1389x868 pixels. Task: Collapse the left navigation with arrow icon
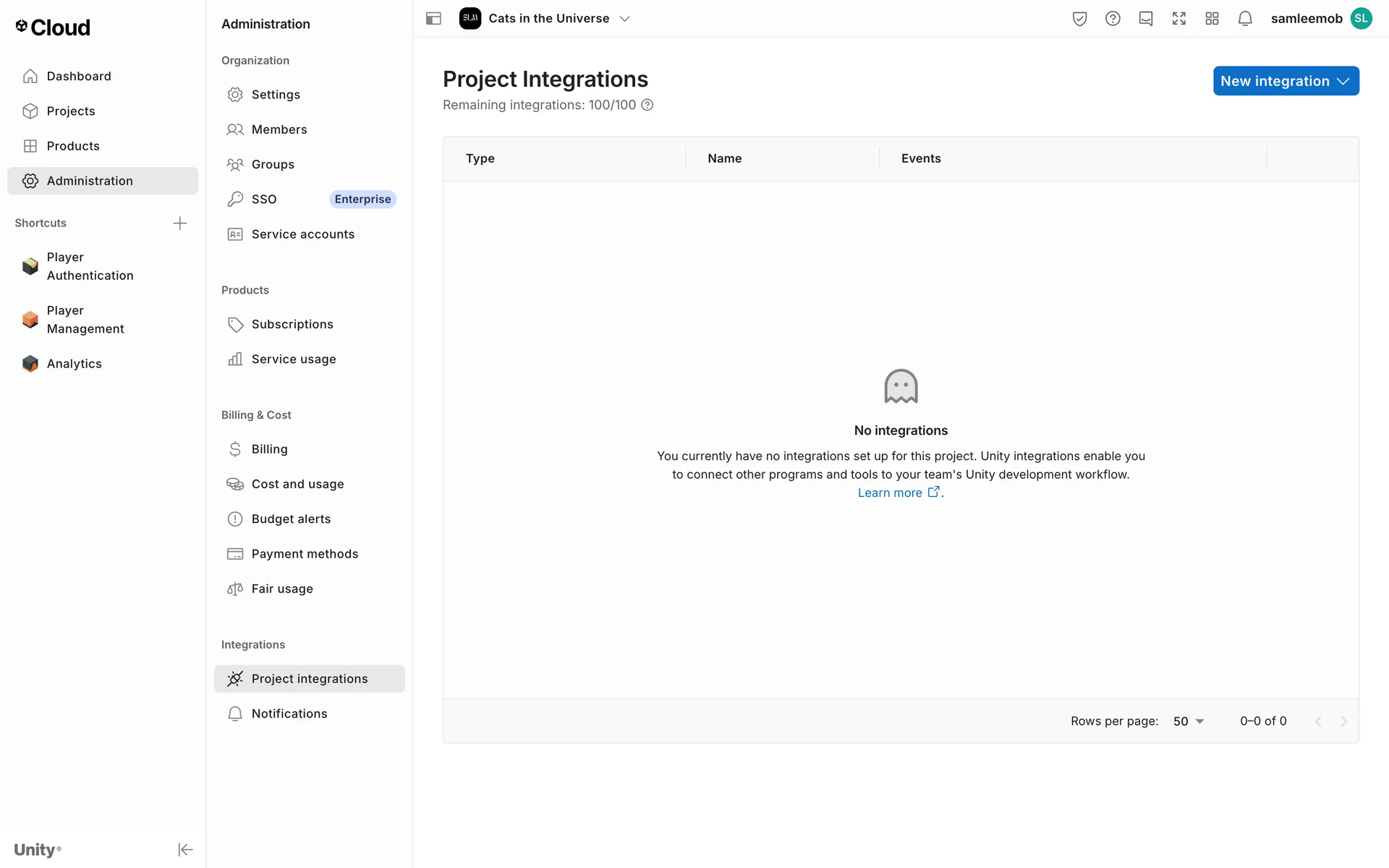(185, 849)
